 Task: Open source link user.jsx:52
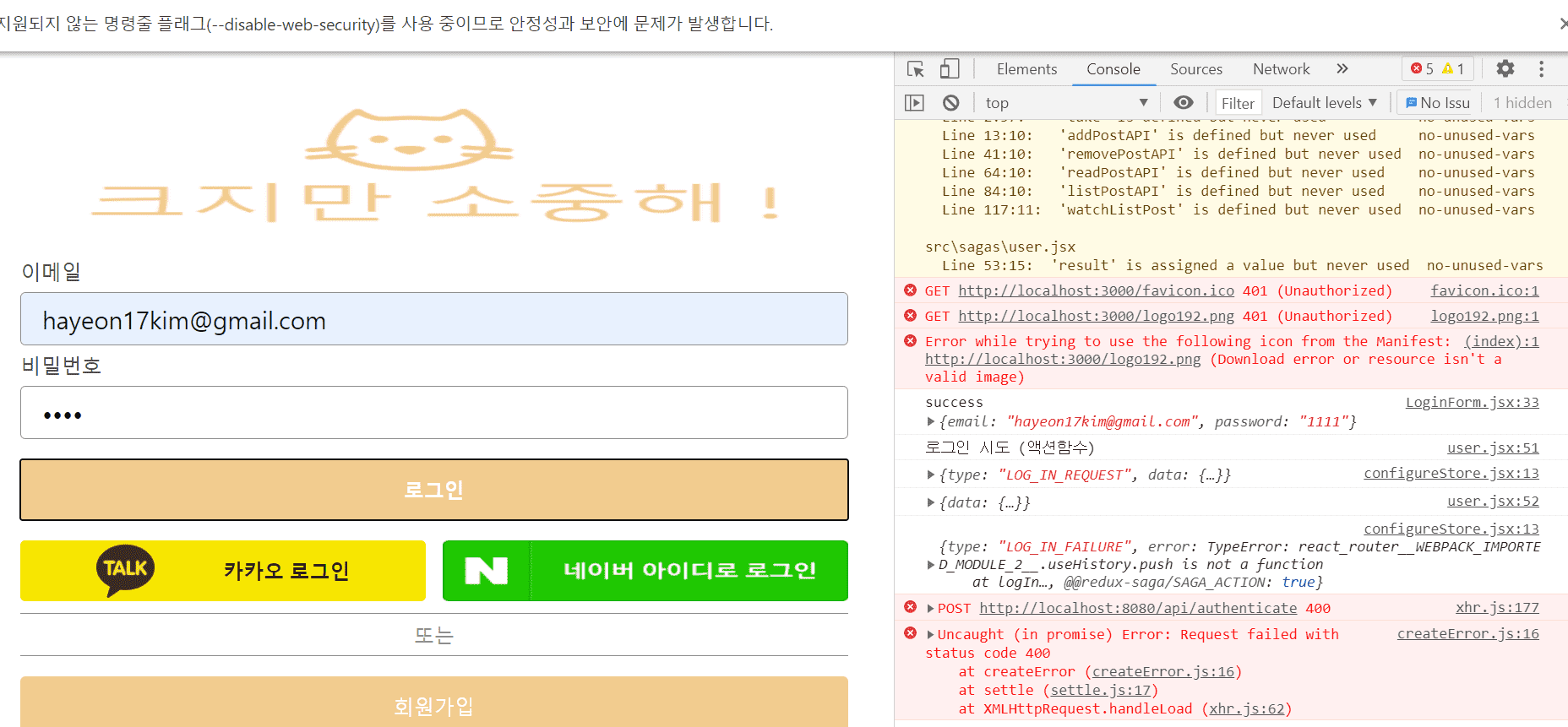click(x=1493, y=501)
